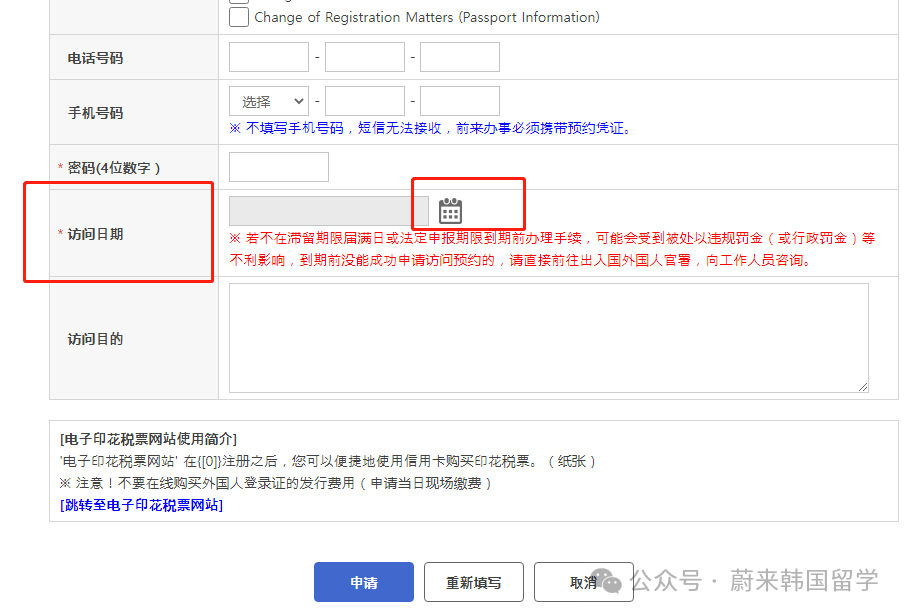
Task: Check the Change of Registration Matters checkbox
Action: pos(239,17)
